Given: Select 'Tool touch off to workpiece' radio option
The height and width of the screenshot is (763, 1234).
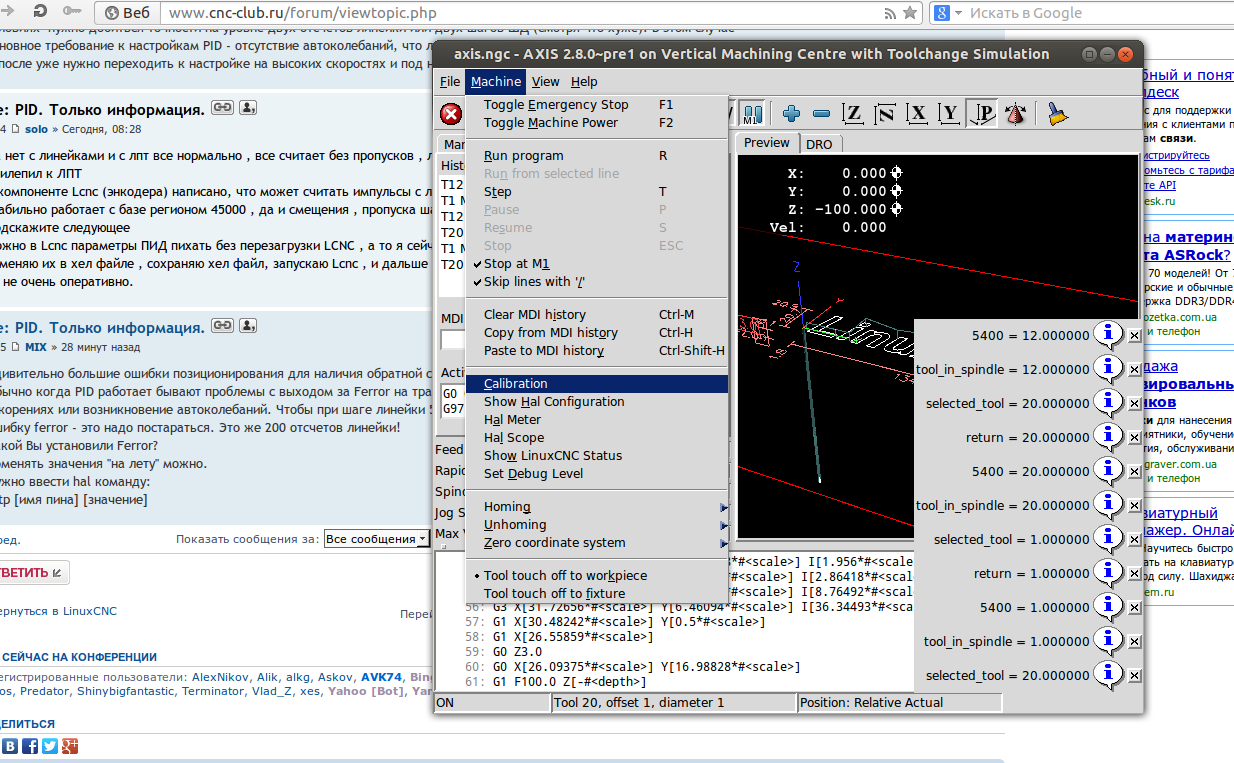Looking at the screenshot, I should (x=564, y=575).
